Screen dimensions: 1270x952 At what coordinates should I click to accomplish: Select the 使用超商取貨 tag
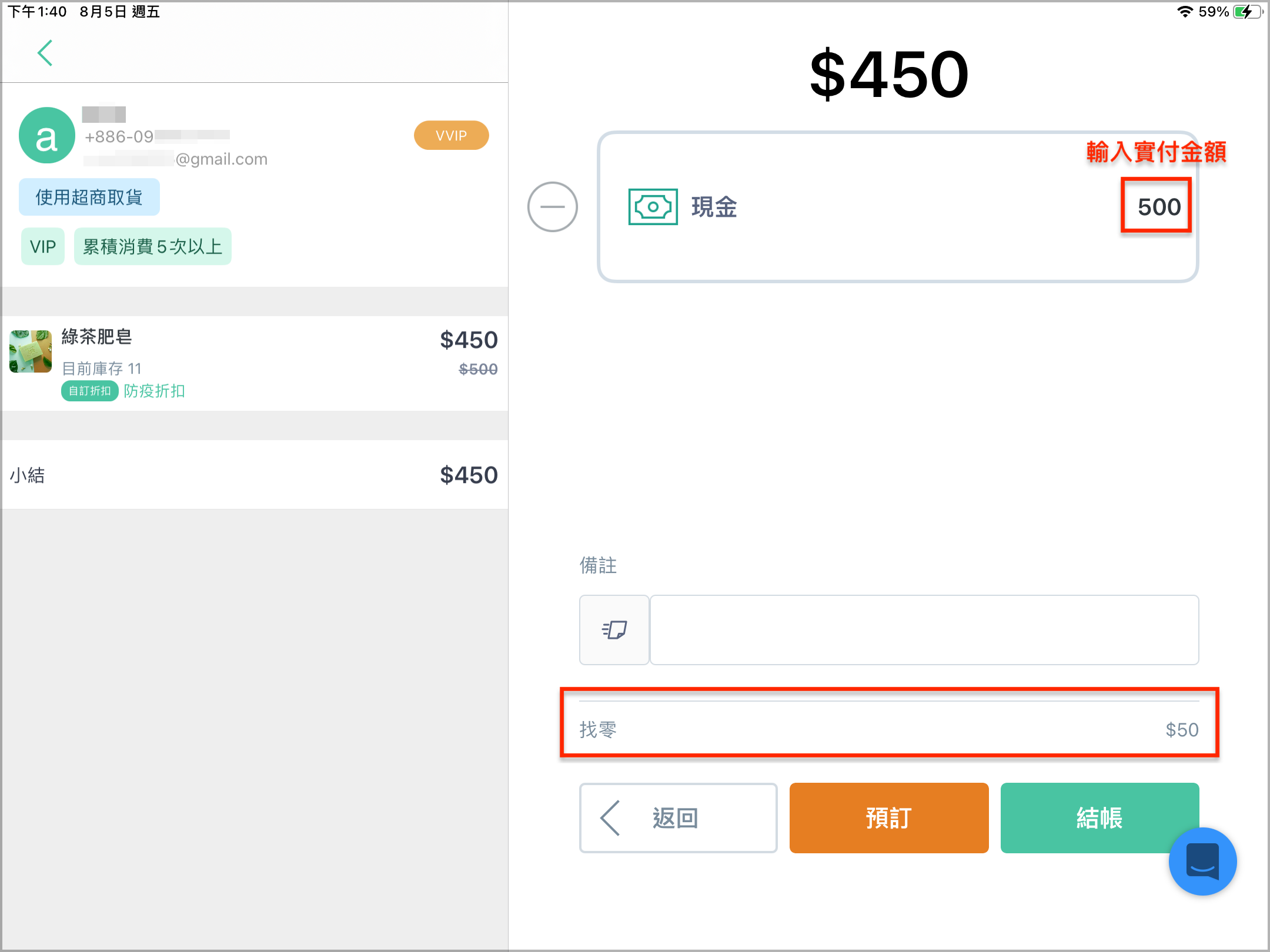click(89, 197)
